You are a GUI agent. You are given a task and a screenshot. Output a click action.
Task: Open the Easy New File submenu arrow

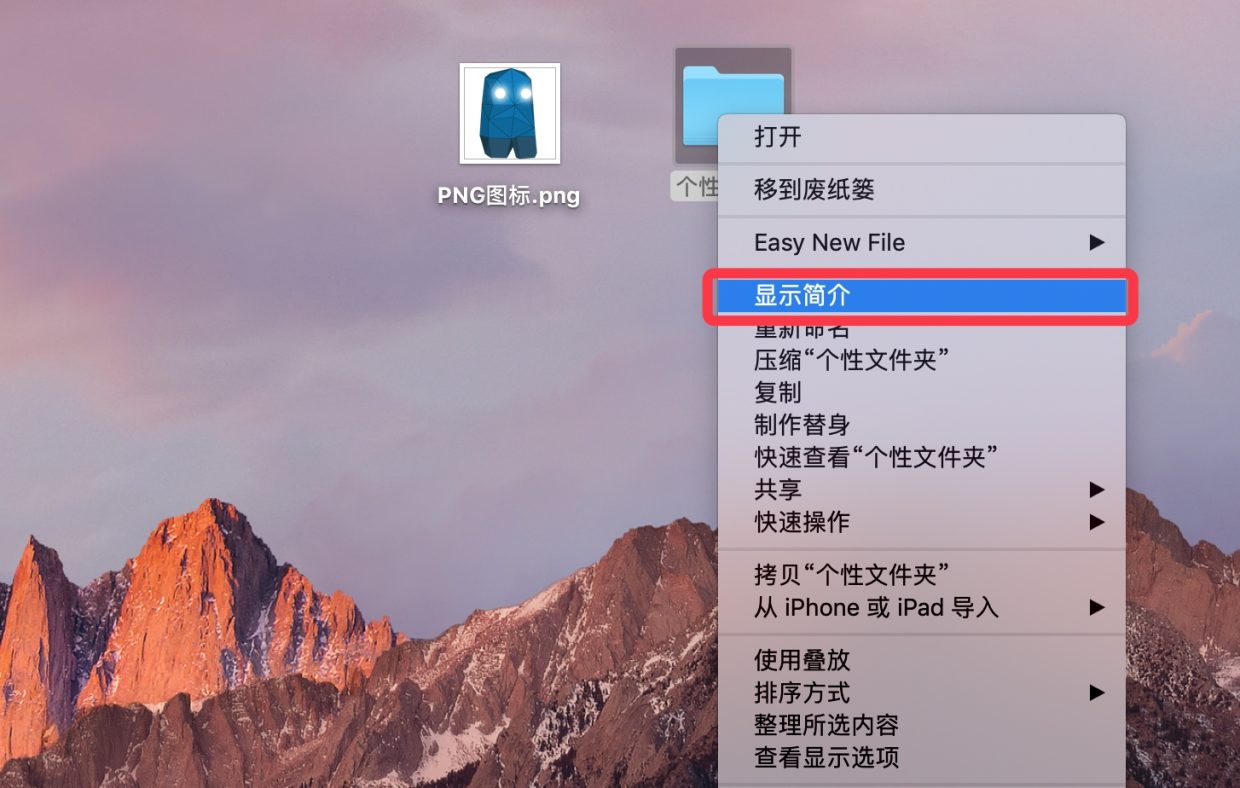click(1097, 242)
